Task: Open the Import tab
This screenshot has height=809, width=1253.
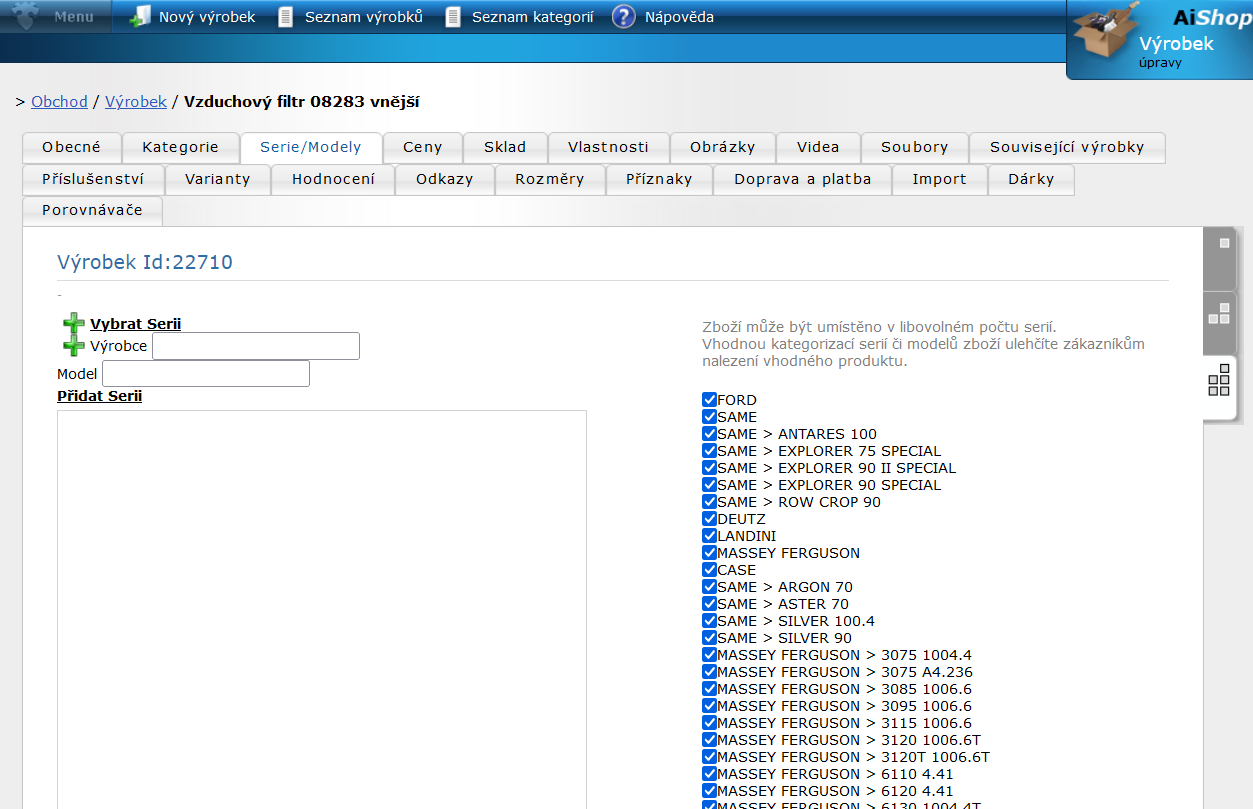Action: click(940, 179)
